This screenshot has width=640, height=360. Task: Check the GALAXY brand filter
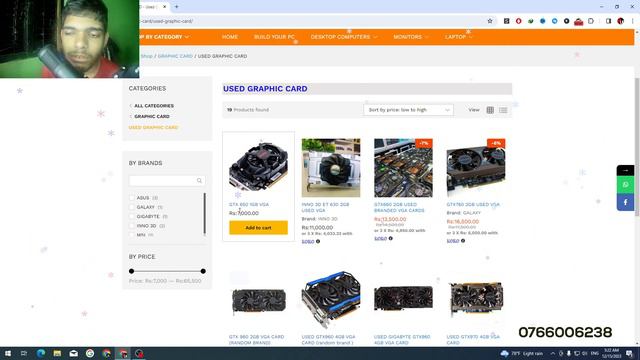tap(132, 207)
